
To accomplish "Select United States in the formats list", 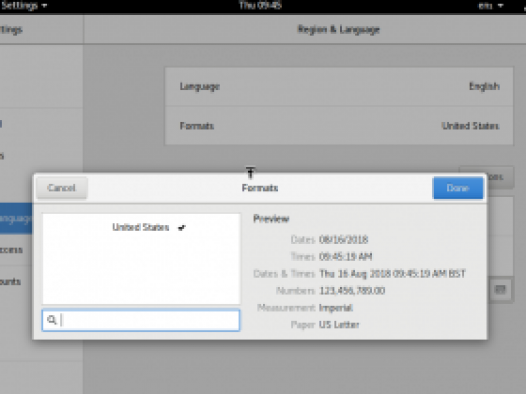I will pos(141,227).
